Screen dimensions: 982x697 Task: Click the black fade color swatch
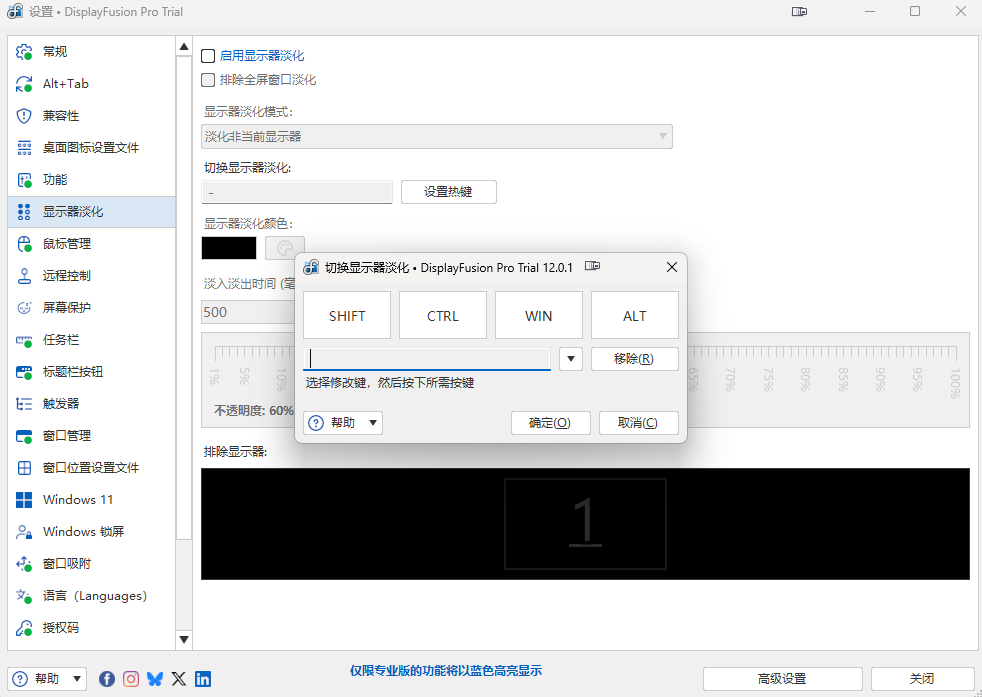(229, 248)
